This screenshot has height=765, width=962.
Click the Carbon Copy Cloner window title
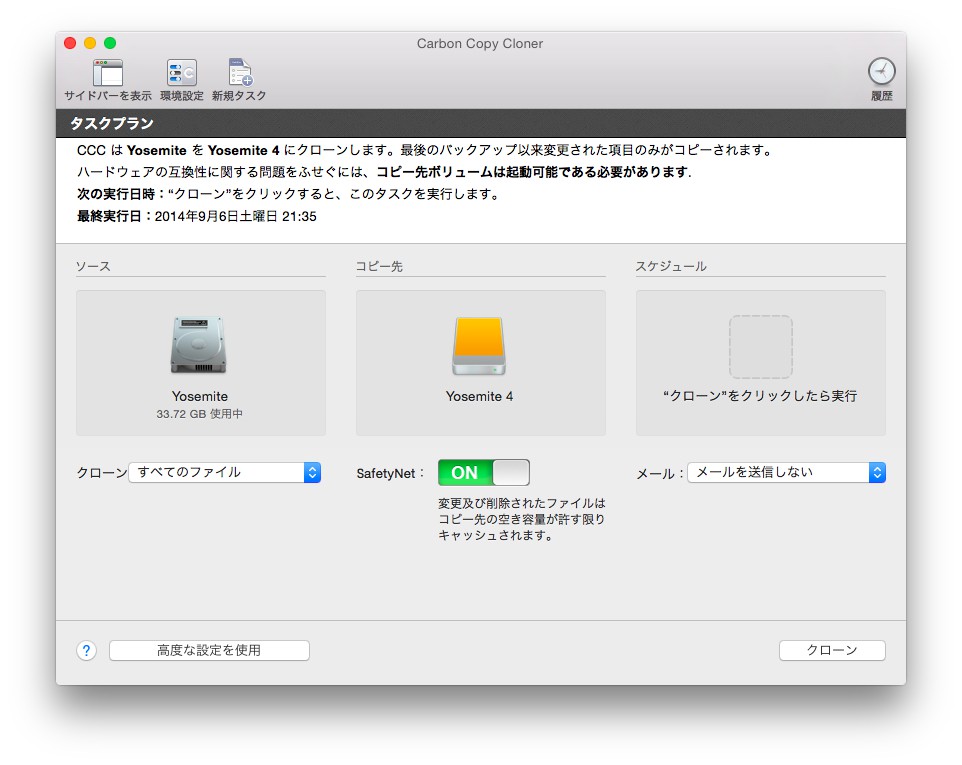(480, 44)
